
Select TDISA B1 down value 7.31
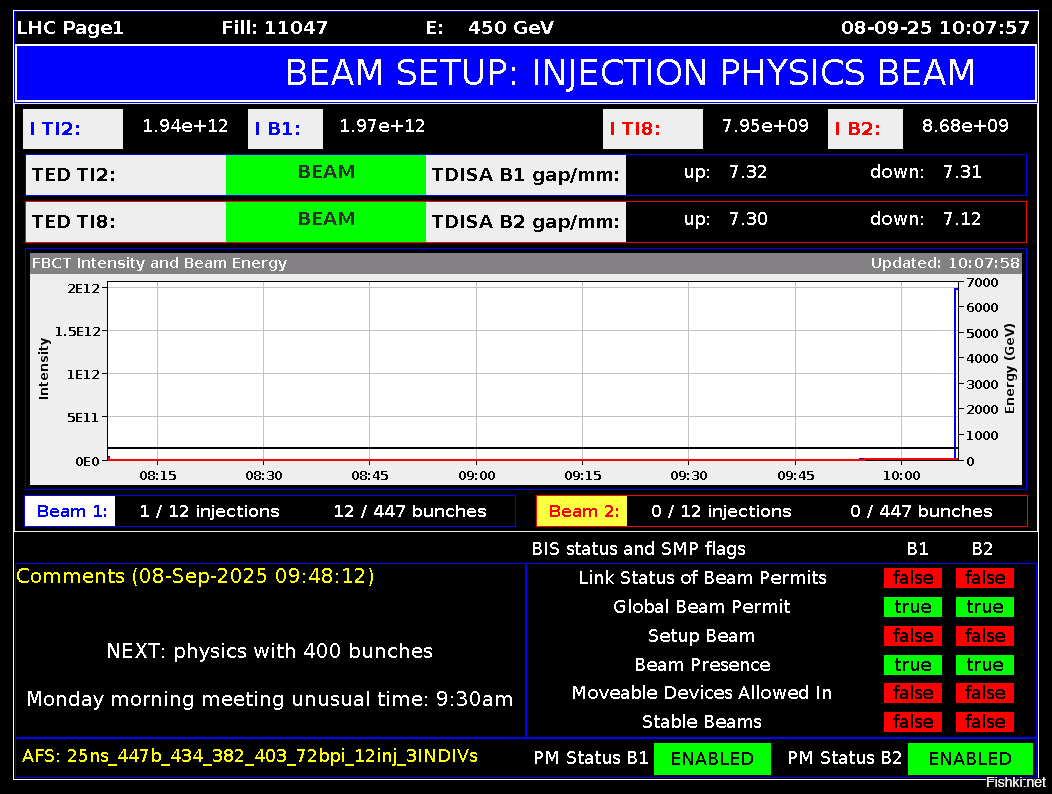coord(962,172)
